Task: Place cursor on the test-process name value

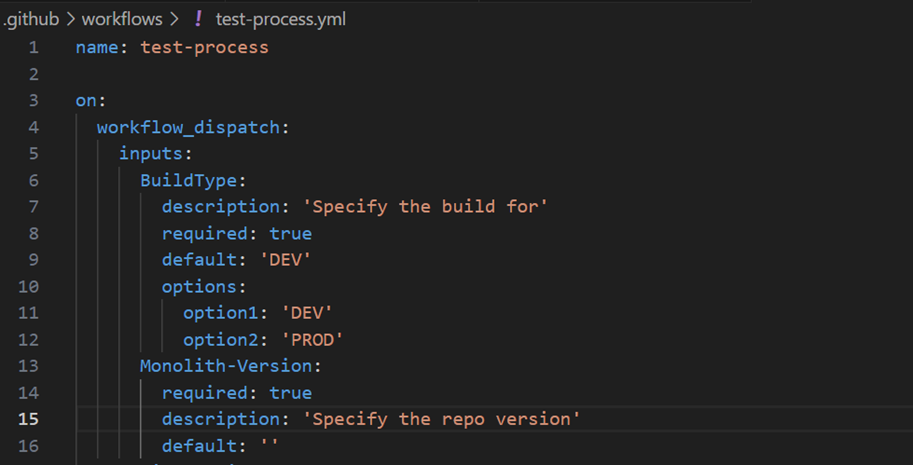Action: pyautogui.click(x=204, y=47)
